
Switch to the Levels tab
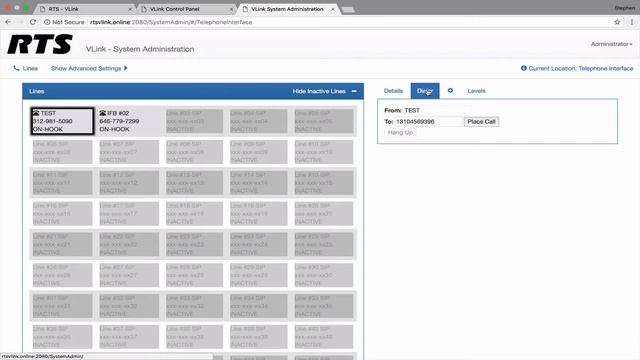click(x=476, y=91)
